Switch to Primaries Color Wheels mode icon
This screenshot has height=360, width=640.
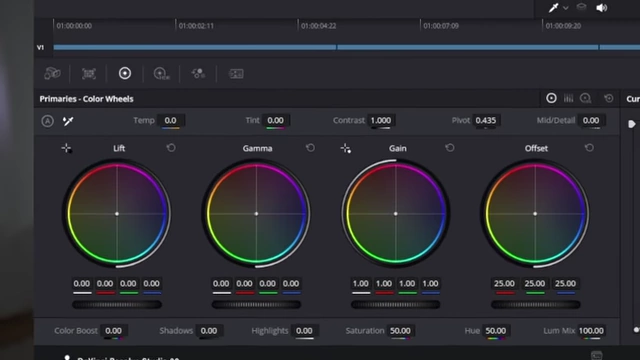[x=551, y=98]
